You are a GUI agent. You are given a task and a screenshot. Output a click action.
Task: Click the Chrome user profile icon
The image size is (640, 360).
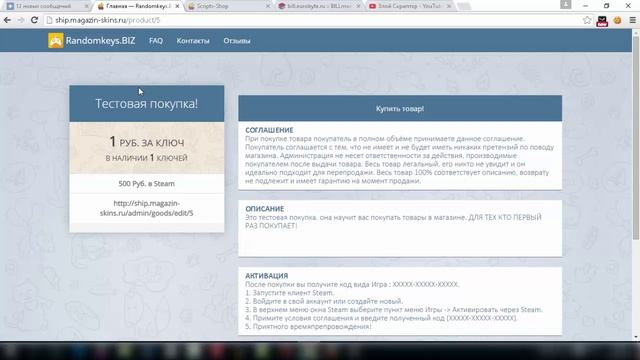pos(566,4)
